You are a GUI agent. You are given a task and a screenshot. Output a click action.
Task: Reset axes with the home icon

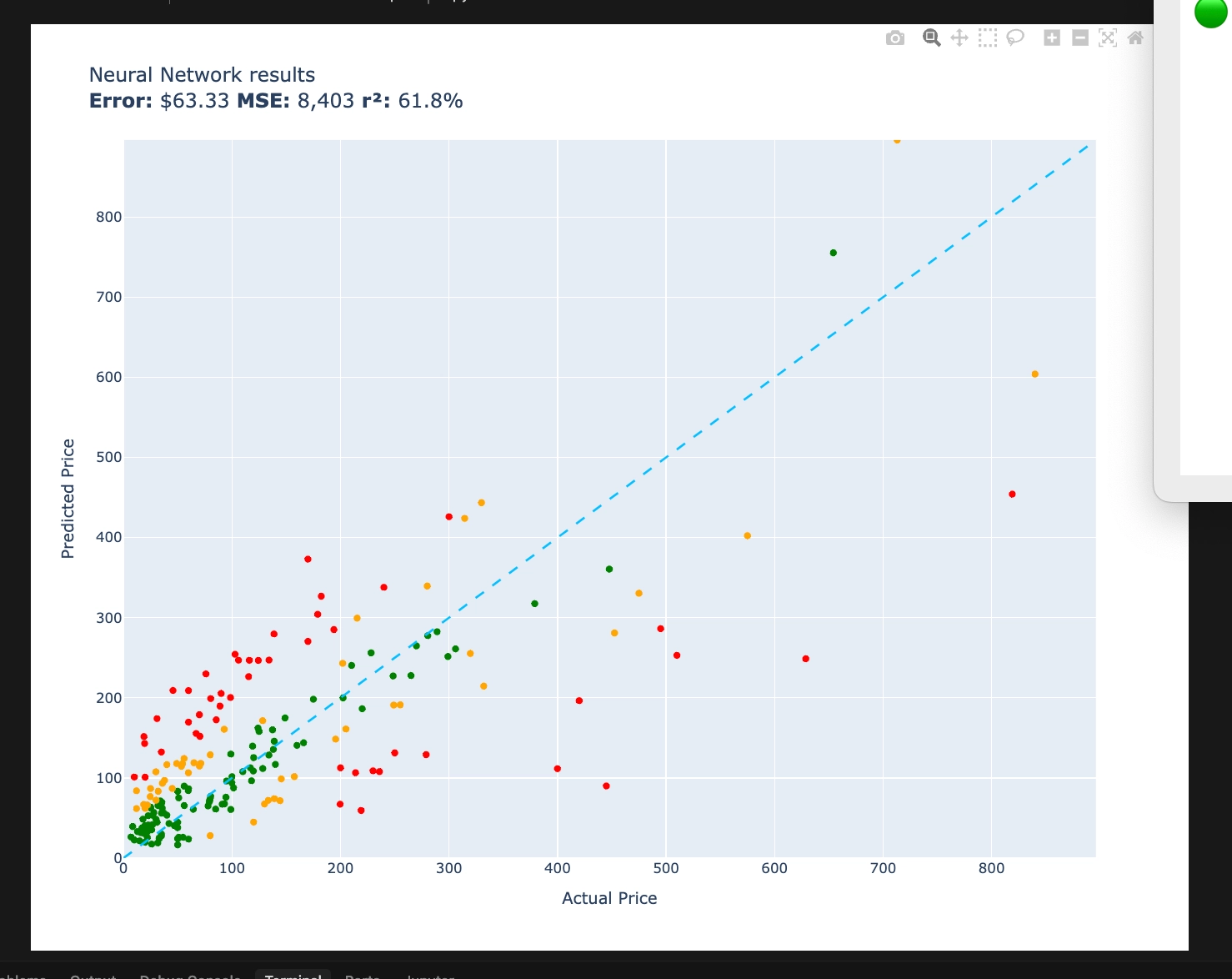click(x=1135, y=38)
